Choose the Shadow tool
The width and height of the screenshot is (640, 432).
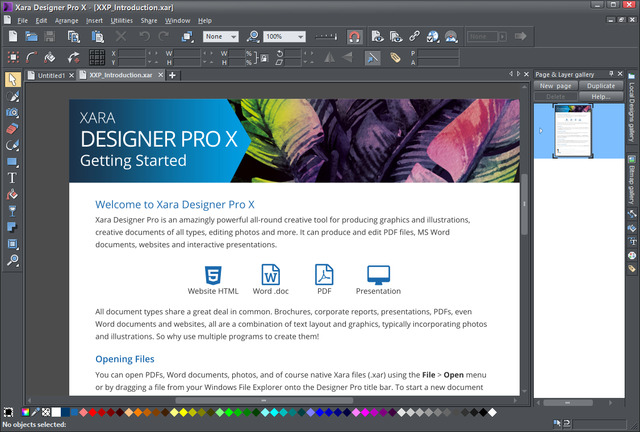tap(12, 227)
